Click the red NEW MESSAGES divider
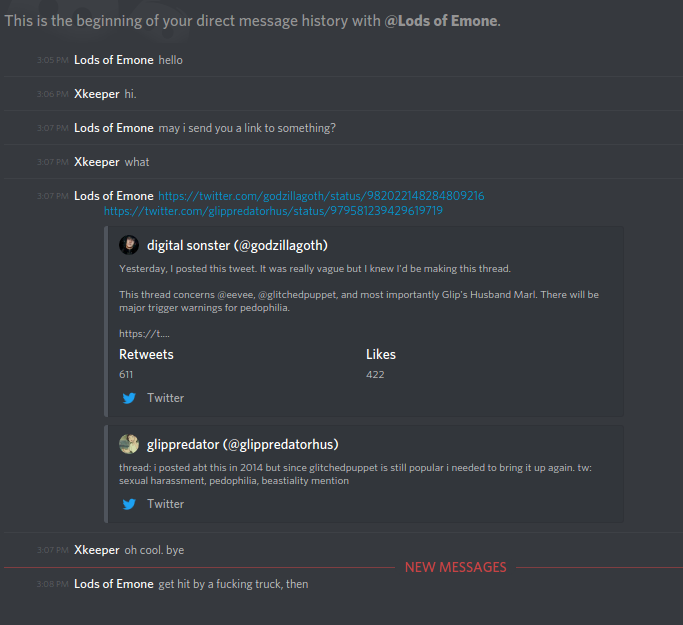683x625 pixels. [x=455, y=567]
